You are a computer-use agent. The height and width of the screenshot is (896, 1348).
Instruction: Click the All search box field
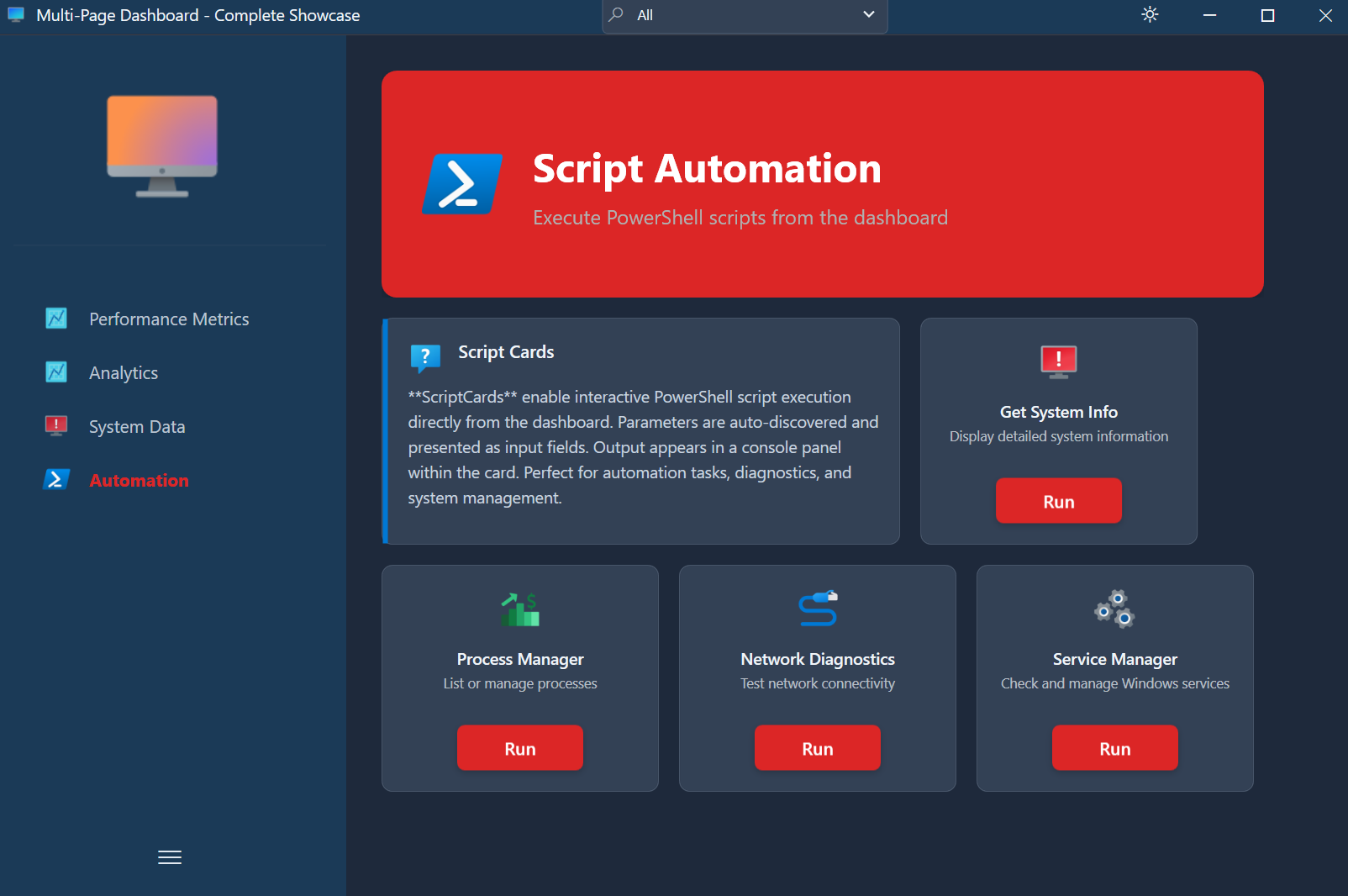pyautogui.click(x=745, y=15)
